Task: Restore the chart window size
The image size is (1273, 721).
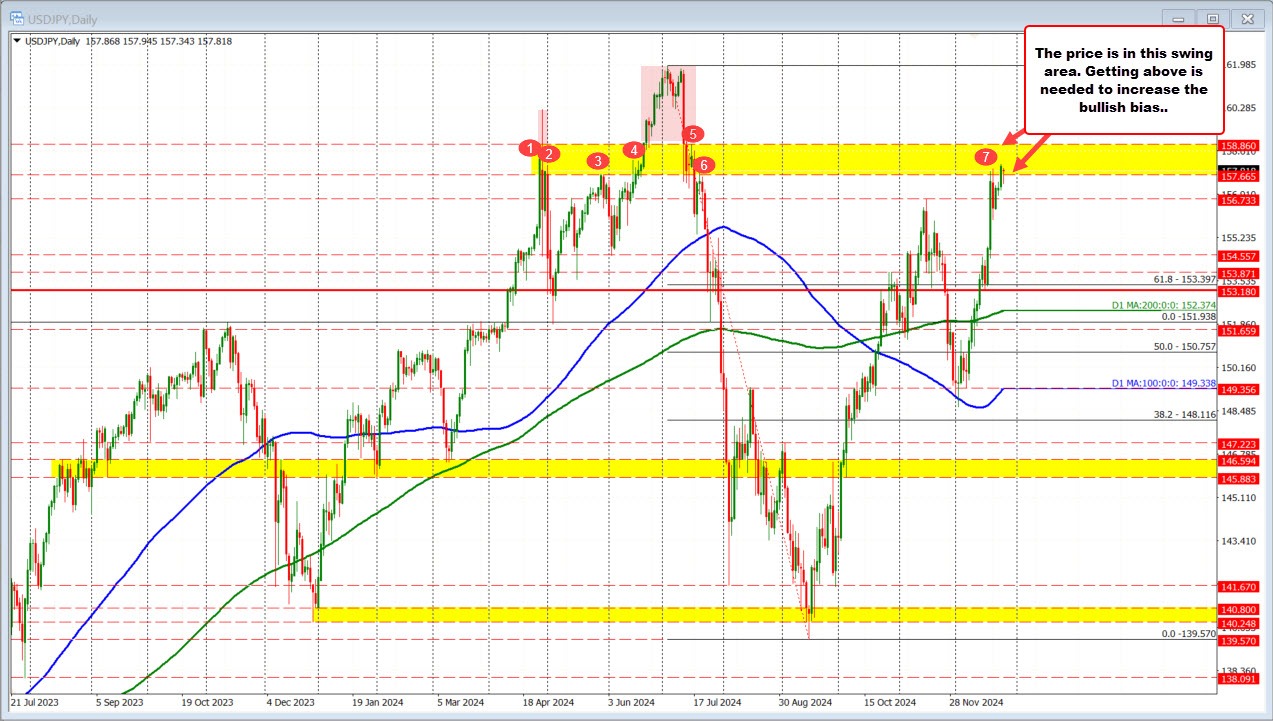Action: (x=1213, y=18)
